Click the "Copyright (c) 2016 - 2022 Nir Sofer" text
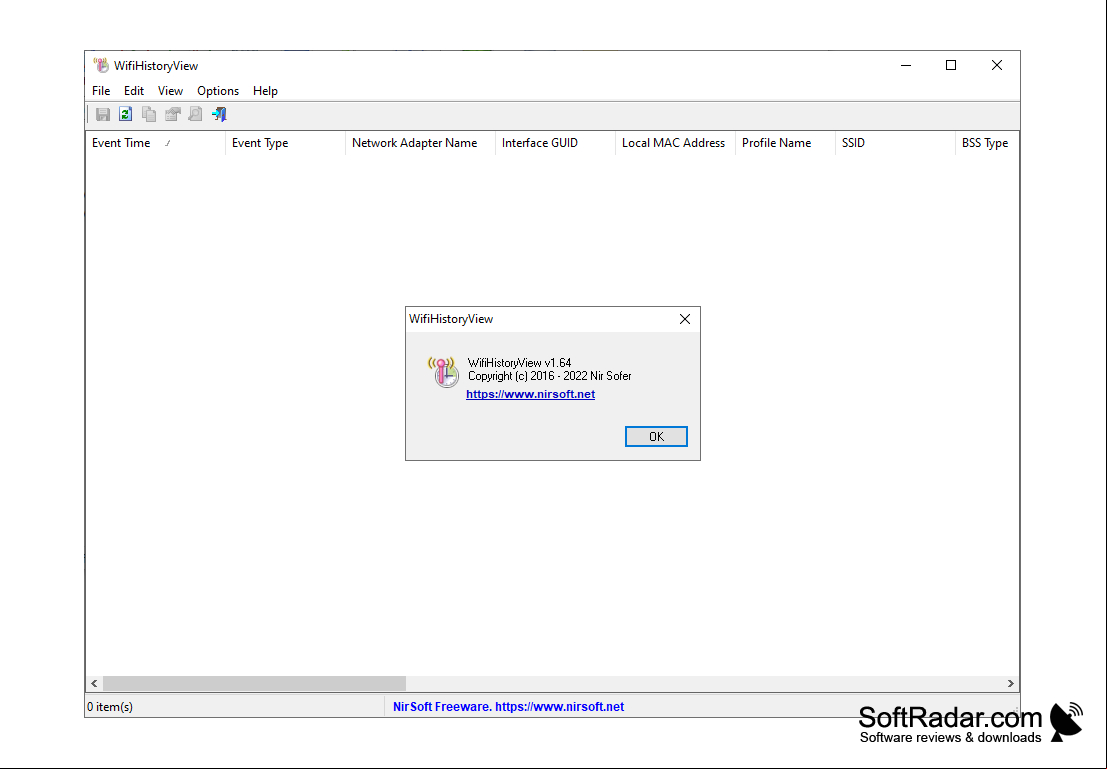The width and height of the screenshot is (1107, 769). [x=550, y=376]
